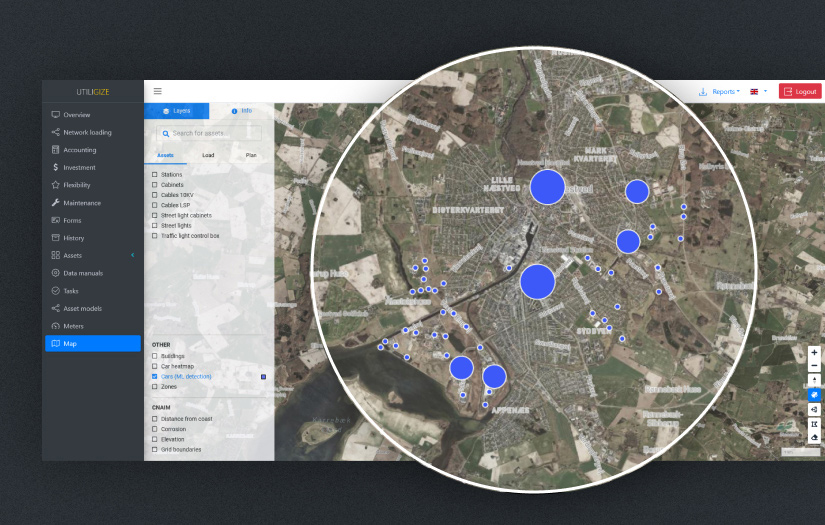Click the large cluster near Appenæs

point(494,377)
